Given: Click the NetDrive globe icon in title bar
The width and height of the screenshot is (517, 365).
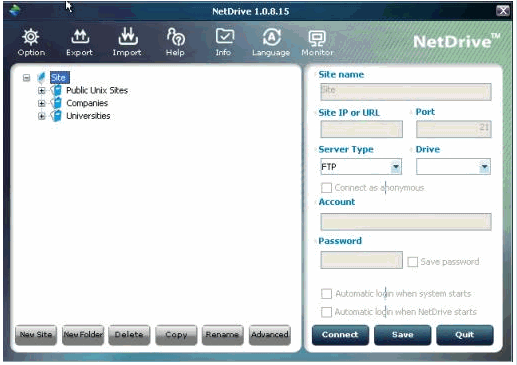Looking at the screenshot, I should click(15, 10).
